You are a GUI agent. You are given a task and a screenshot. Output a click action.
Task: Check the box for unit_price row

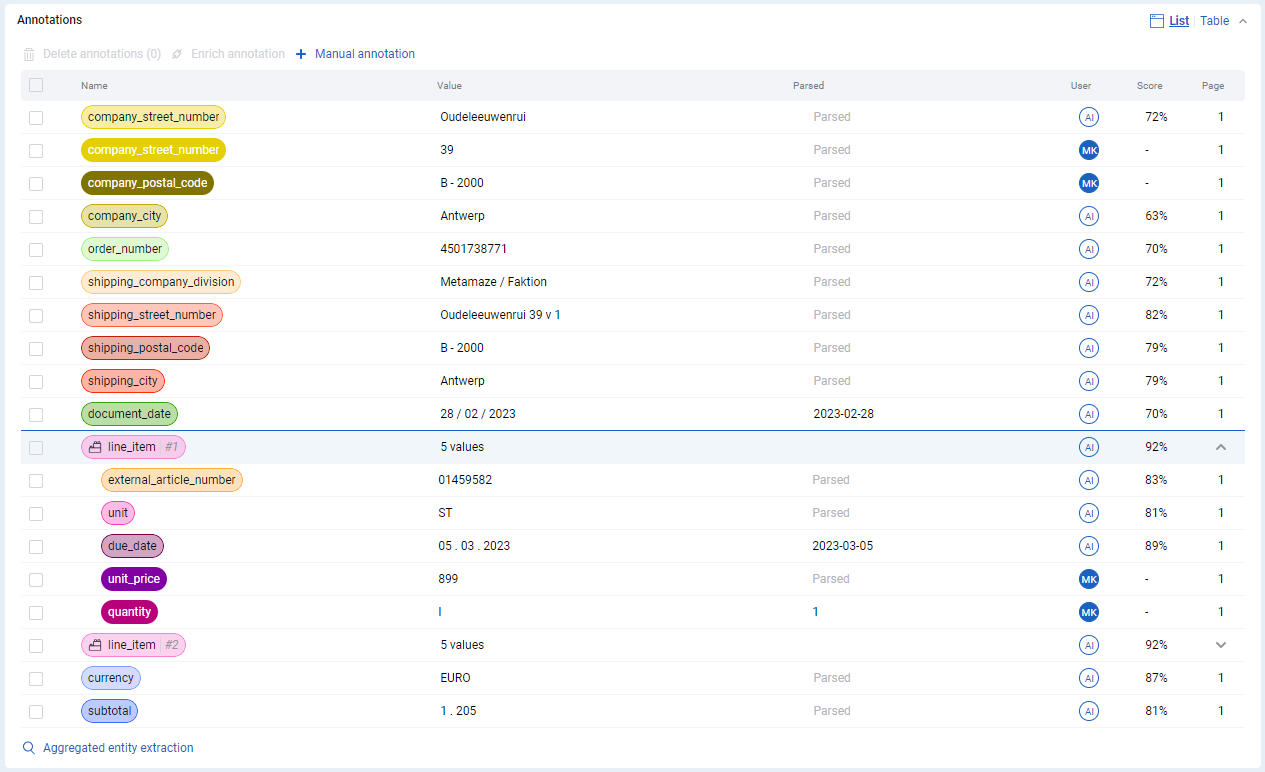point(36,580)
